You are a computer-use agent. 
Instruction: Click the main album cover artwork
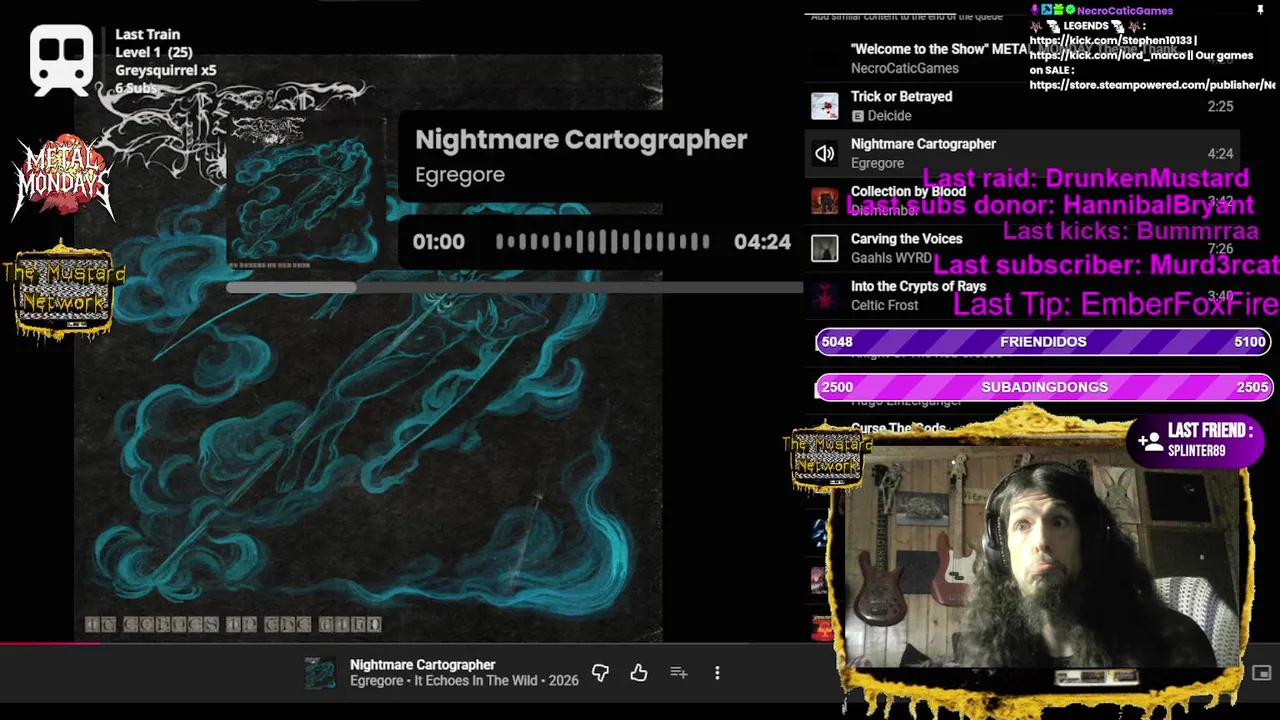click(368, 346)
